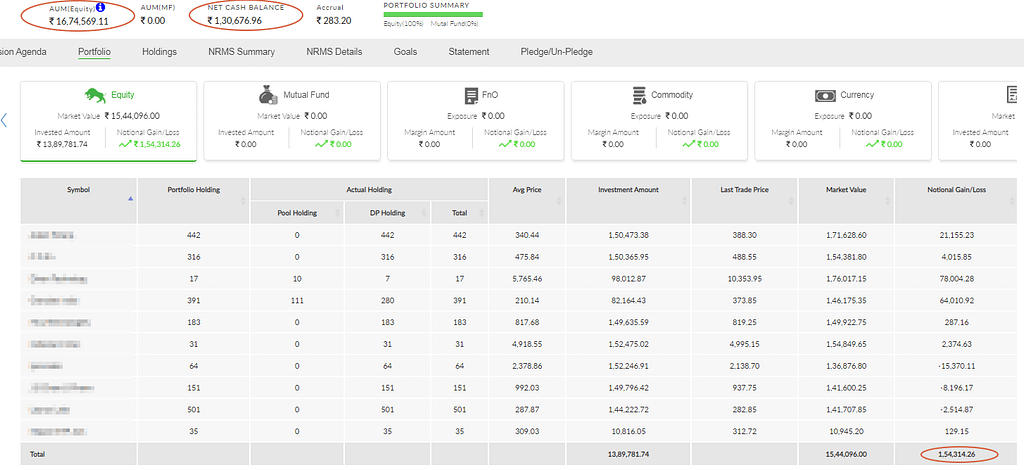
Task: Click Investment Amount cell 1,50,365.95
Action: [628, 257]
